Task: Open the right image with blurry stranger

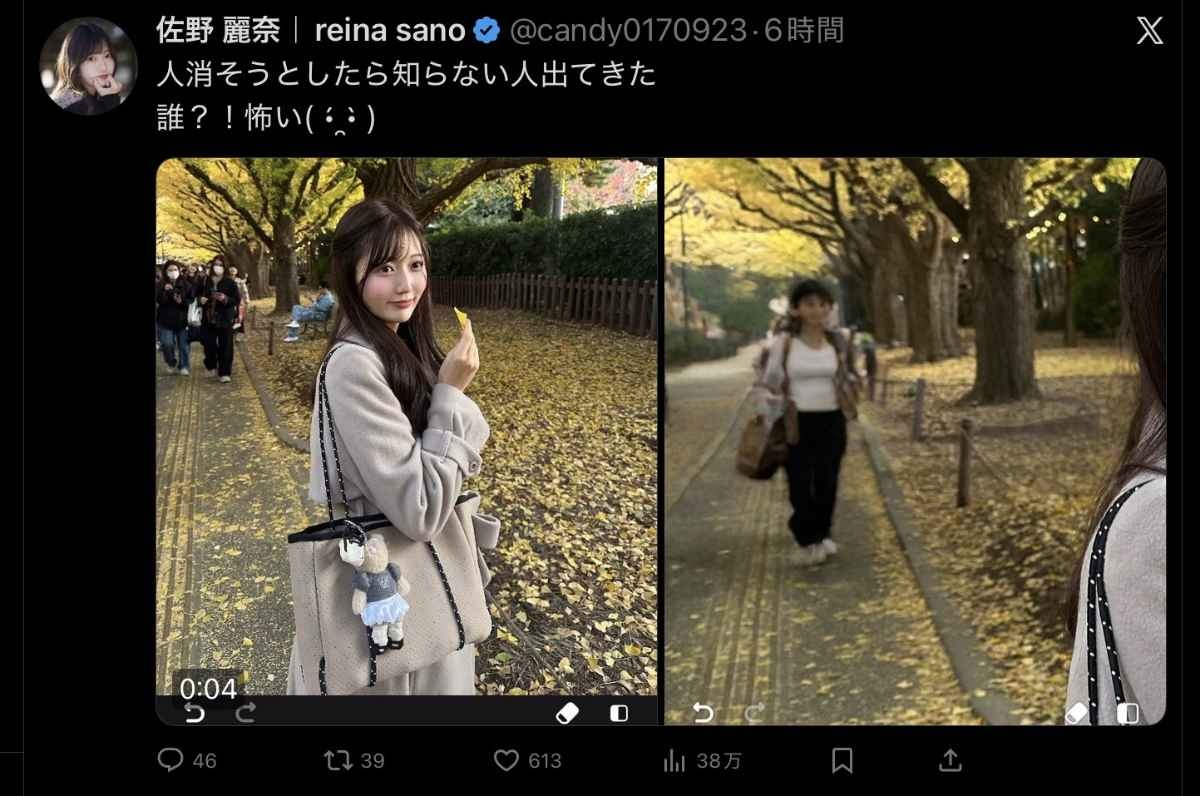Action: 915,440
